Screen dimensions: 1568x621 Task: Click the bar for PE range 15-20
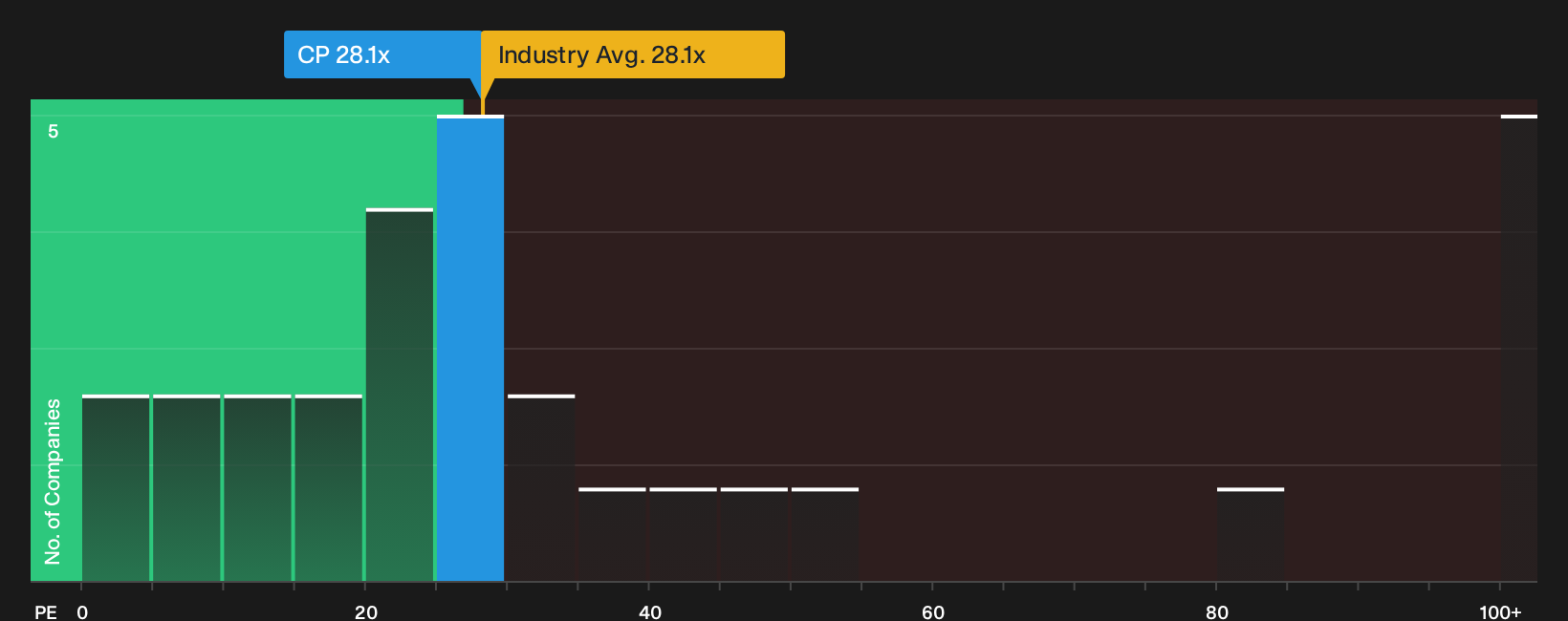[x=329, y=487]
